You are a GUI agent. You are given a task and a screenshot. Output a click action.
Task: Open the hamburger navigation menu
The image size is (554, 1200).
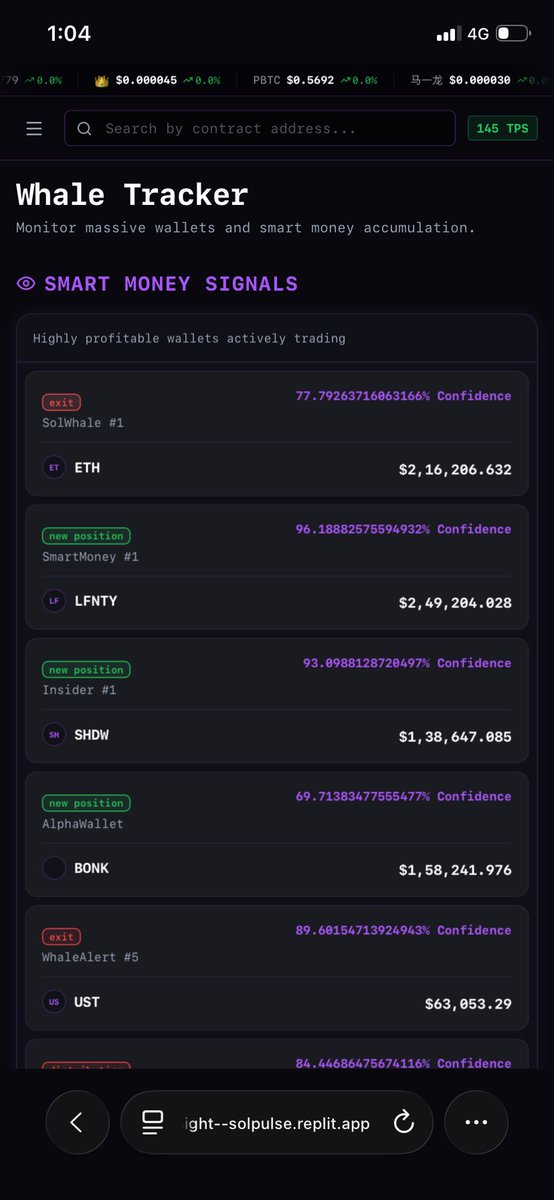[34, 129]
